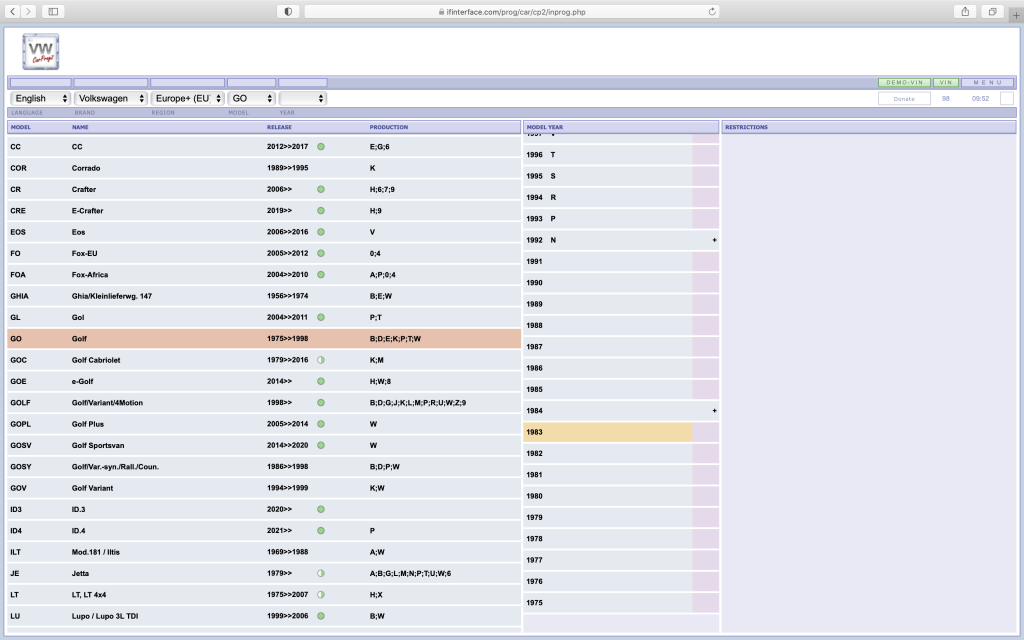
Task: Click the Safari address bar
Action: coord(512,11)
